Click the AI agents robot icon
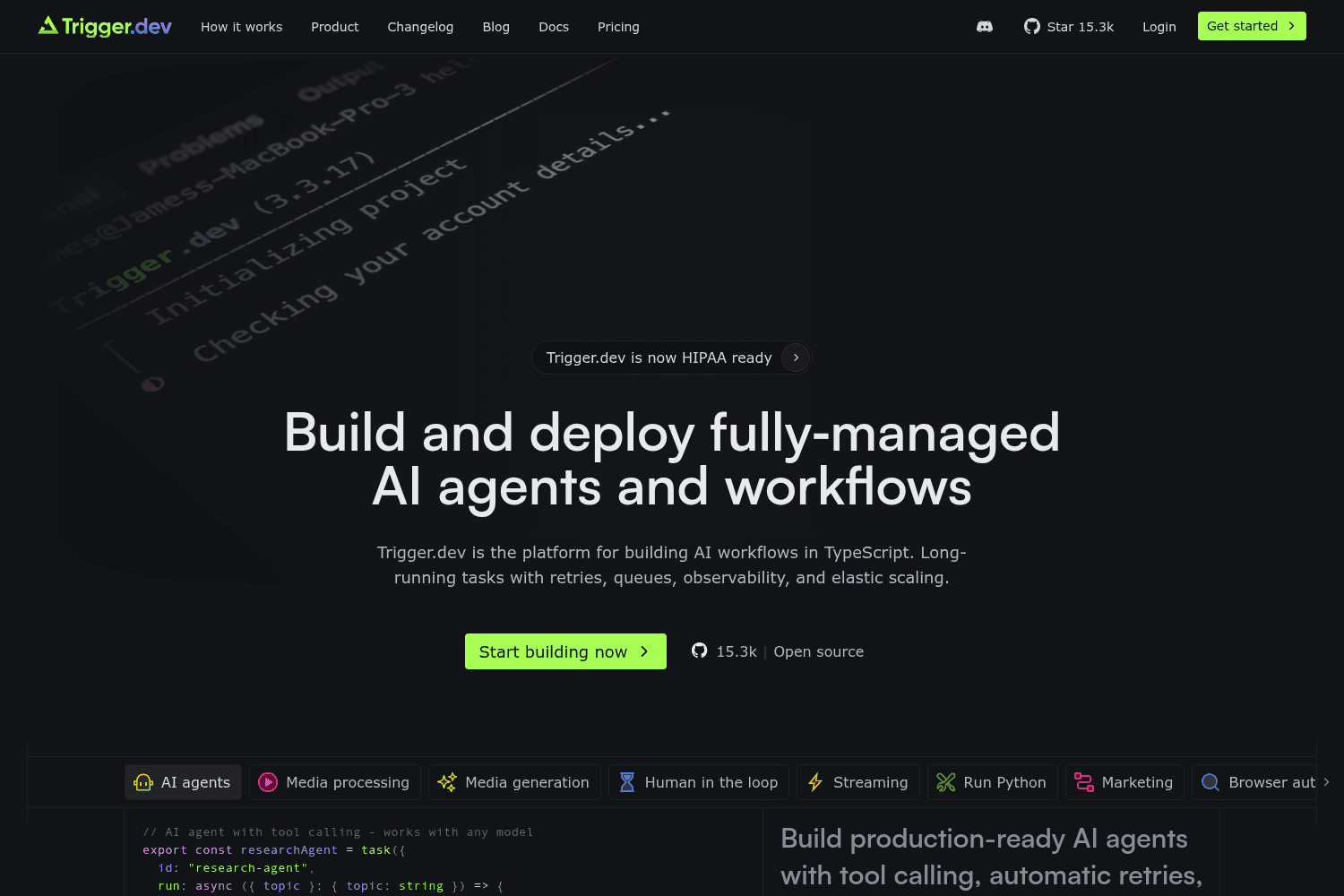The height and width of the screenshot is (896, 1344). [143, 782]
